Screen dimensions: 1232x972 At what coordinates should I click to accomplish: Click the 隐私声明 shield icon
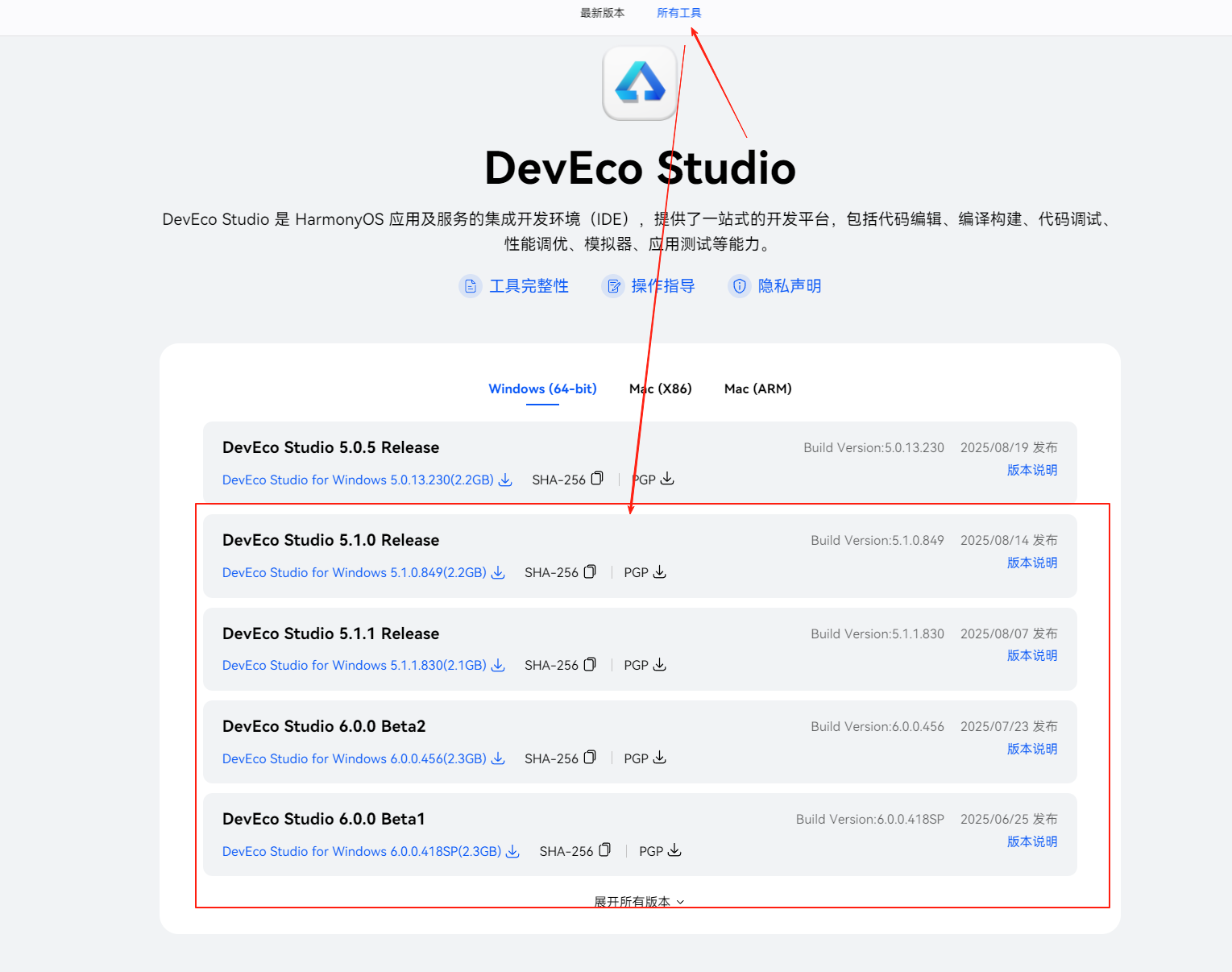tap(739, 286)
